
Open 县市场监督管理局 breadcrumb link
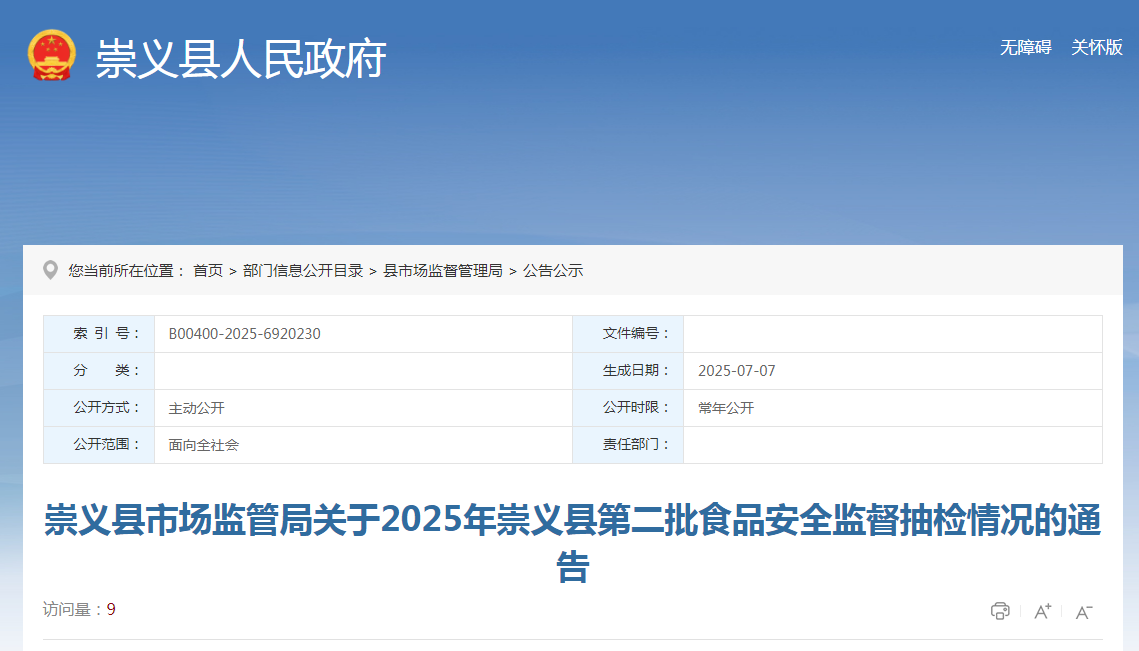pos(442,271)
